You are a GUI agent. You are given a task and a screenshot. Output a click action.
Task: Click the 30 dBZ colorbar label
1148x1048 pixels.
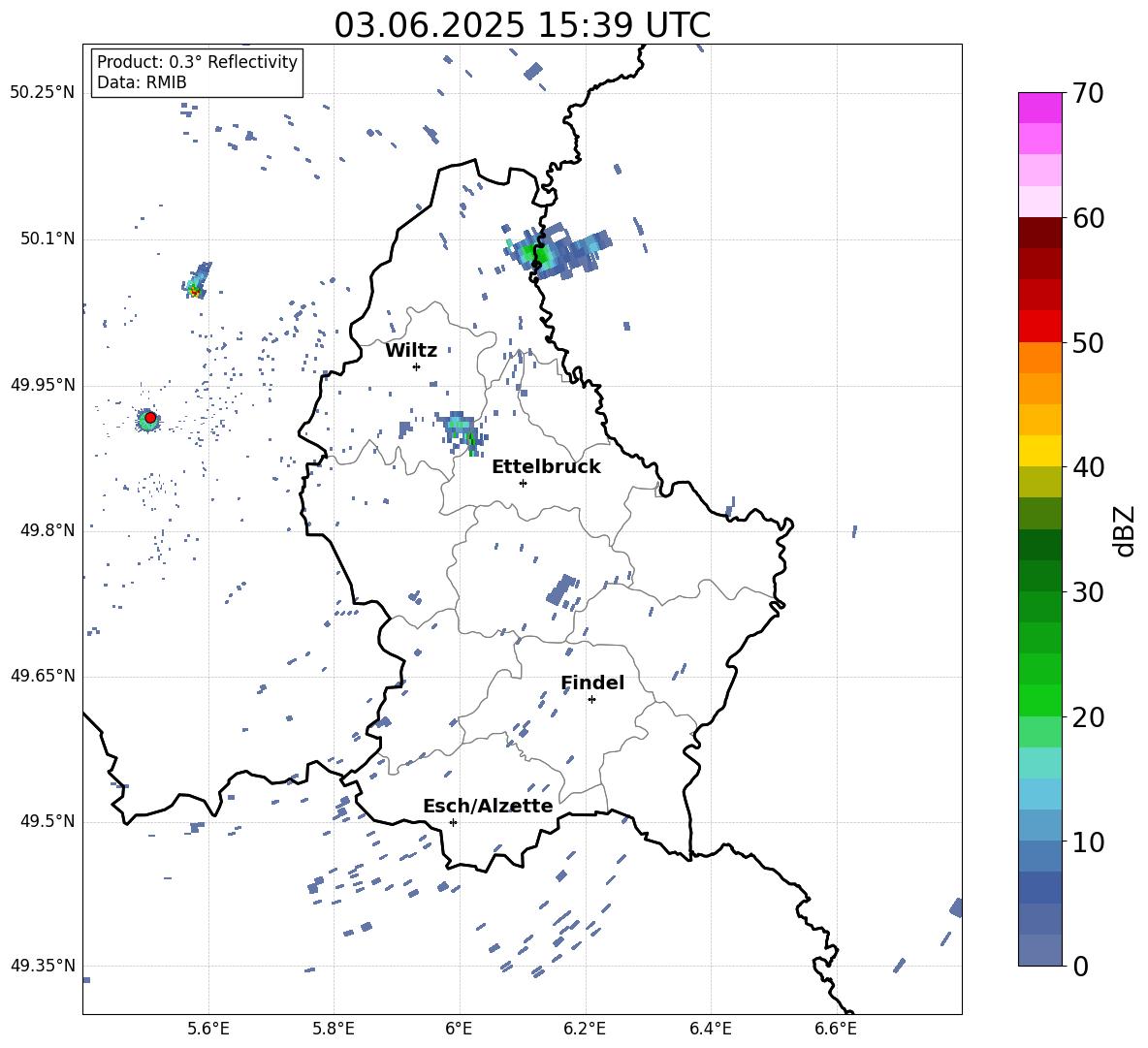point(1088,592)
